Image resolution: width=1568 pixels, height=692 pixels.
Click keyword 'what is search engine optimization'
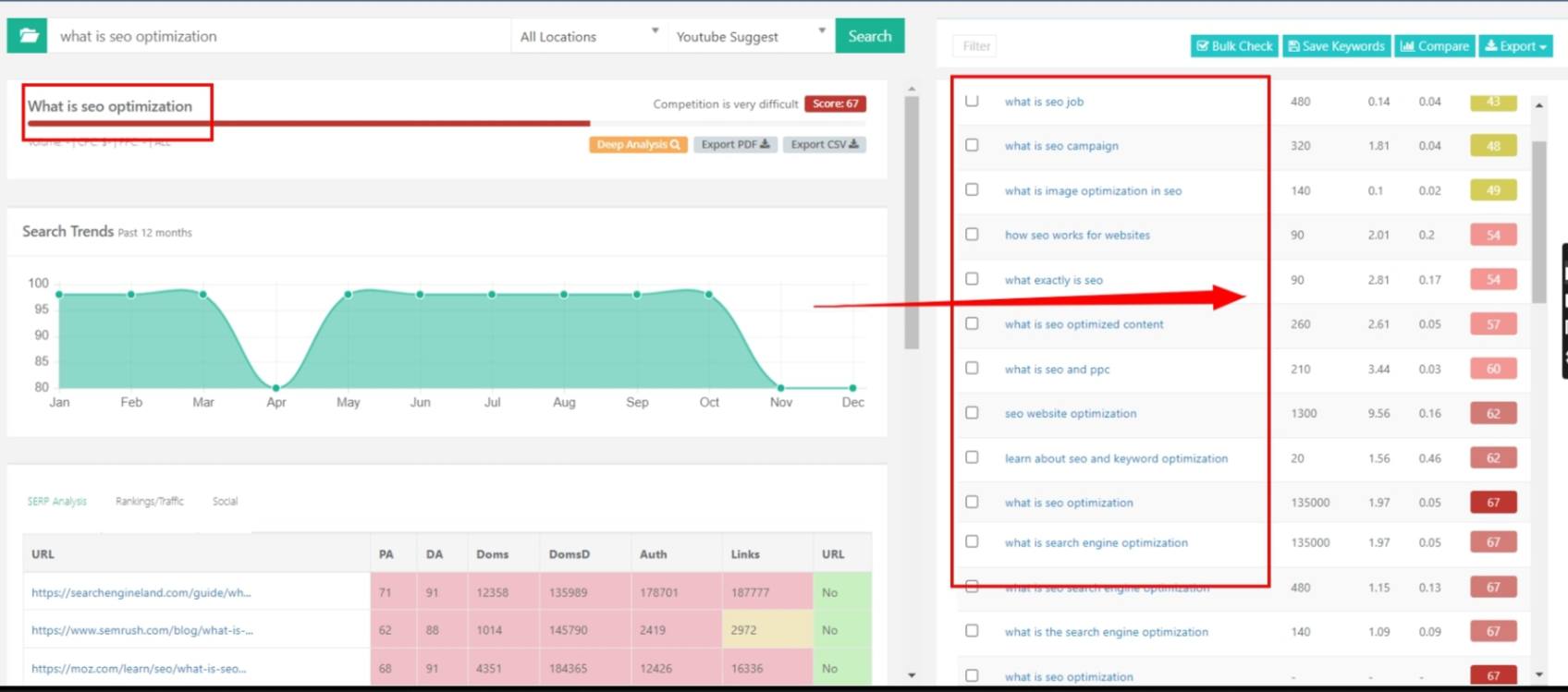tap(1096, 542)
